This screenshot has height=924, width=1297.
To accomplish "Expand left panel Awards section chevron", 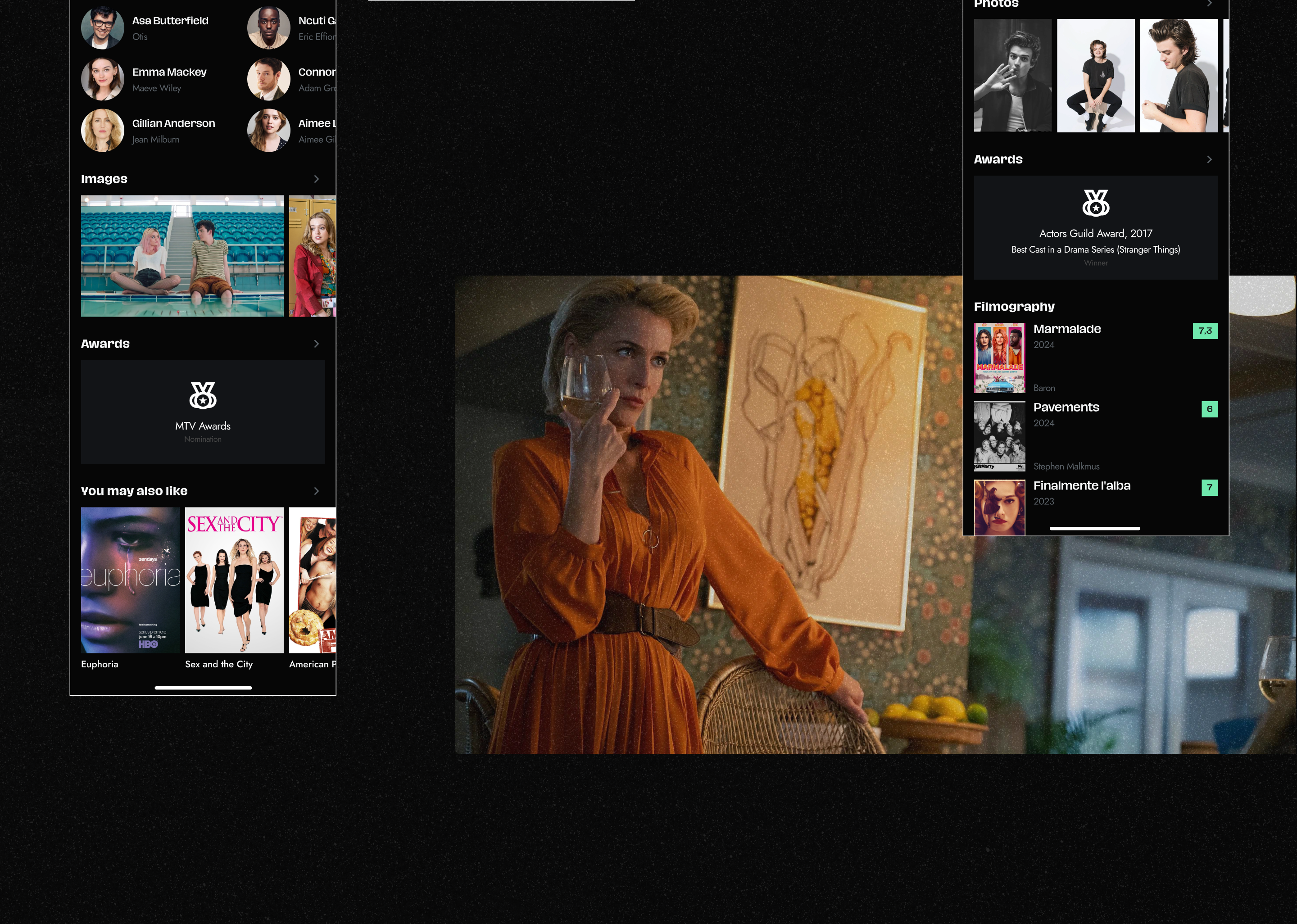I will click(316, 344).
